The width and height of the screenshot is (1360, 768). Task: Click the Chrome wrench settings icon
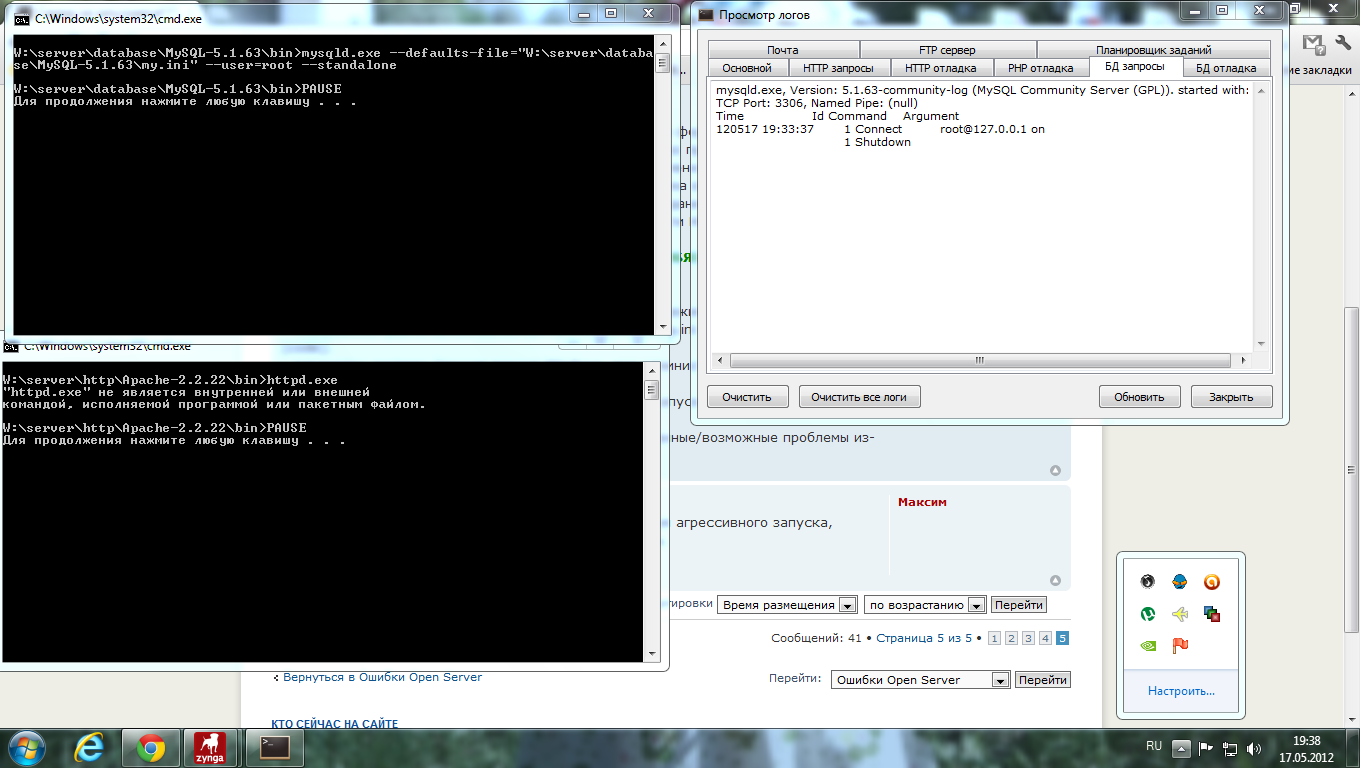point(1343,44)
